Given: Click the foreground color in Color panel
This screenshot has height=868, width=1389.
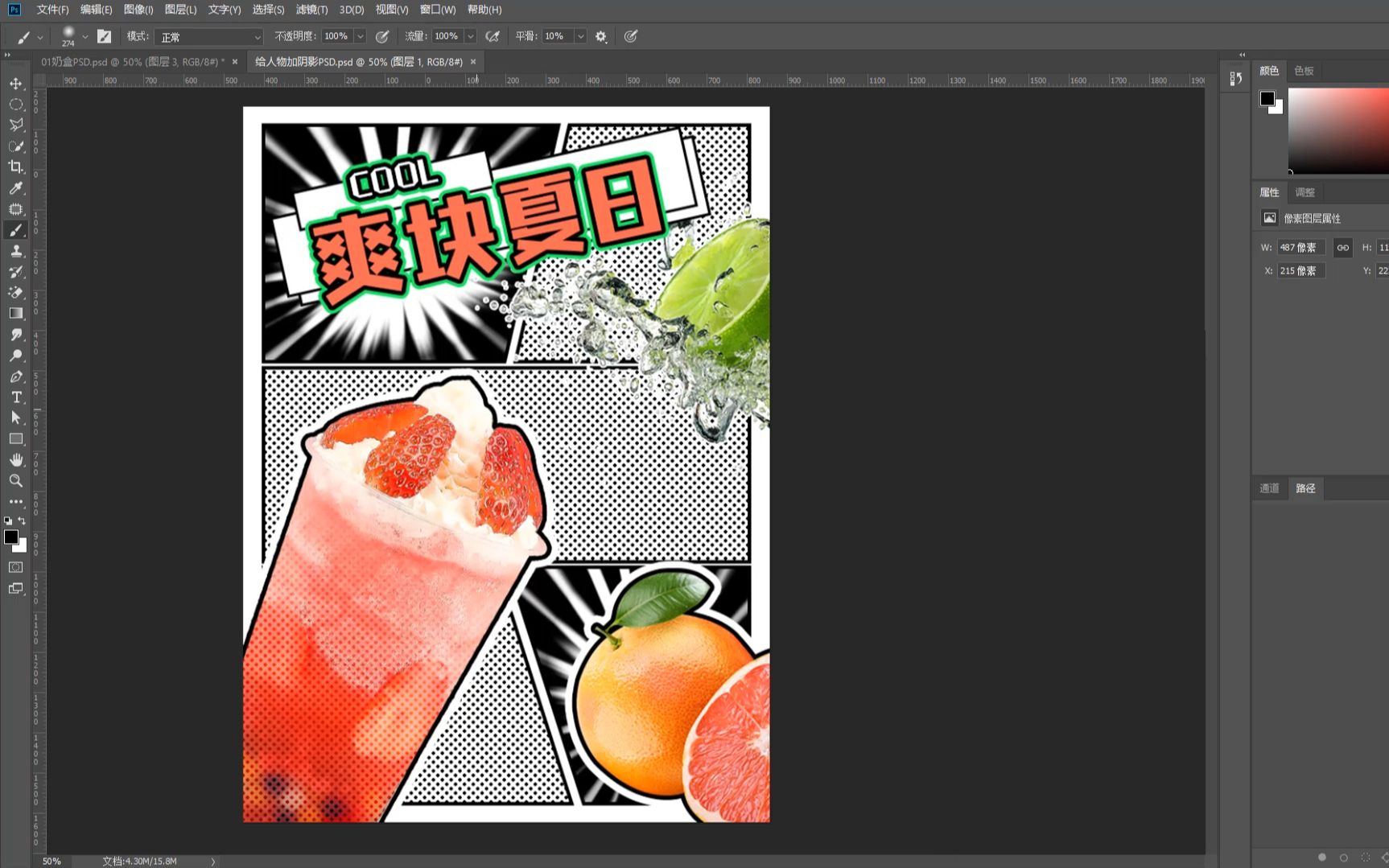Looking at the screenshot, I should point(1267,98).
